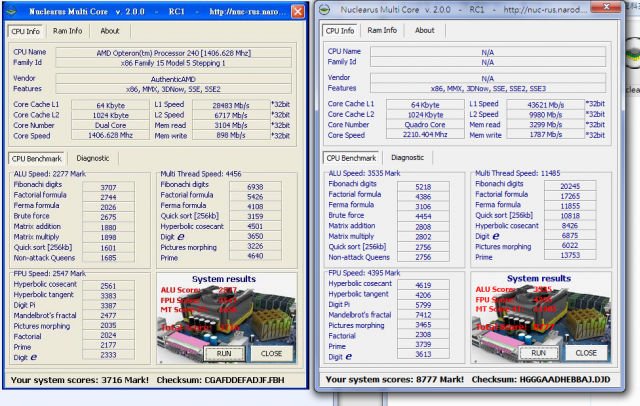This screenshot has width=640, height=406.
Task: Click Fibonachi digits multi thread value 20245
Action: click(x=570, y=186)
